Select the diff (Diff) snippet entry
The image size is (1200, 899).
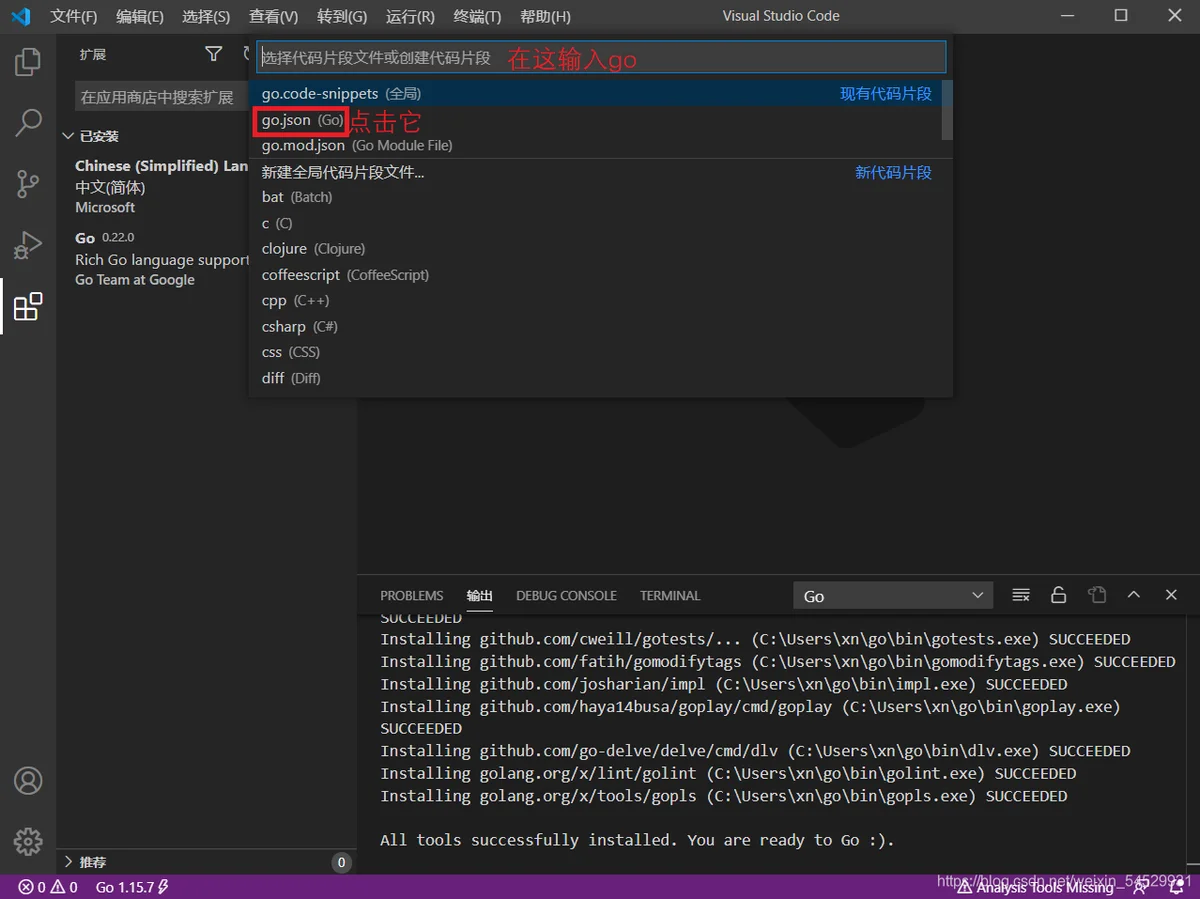pos(595,378)
